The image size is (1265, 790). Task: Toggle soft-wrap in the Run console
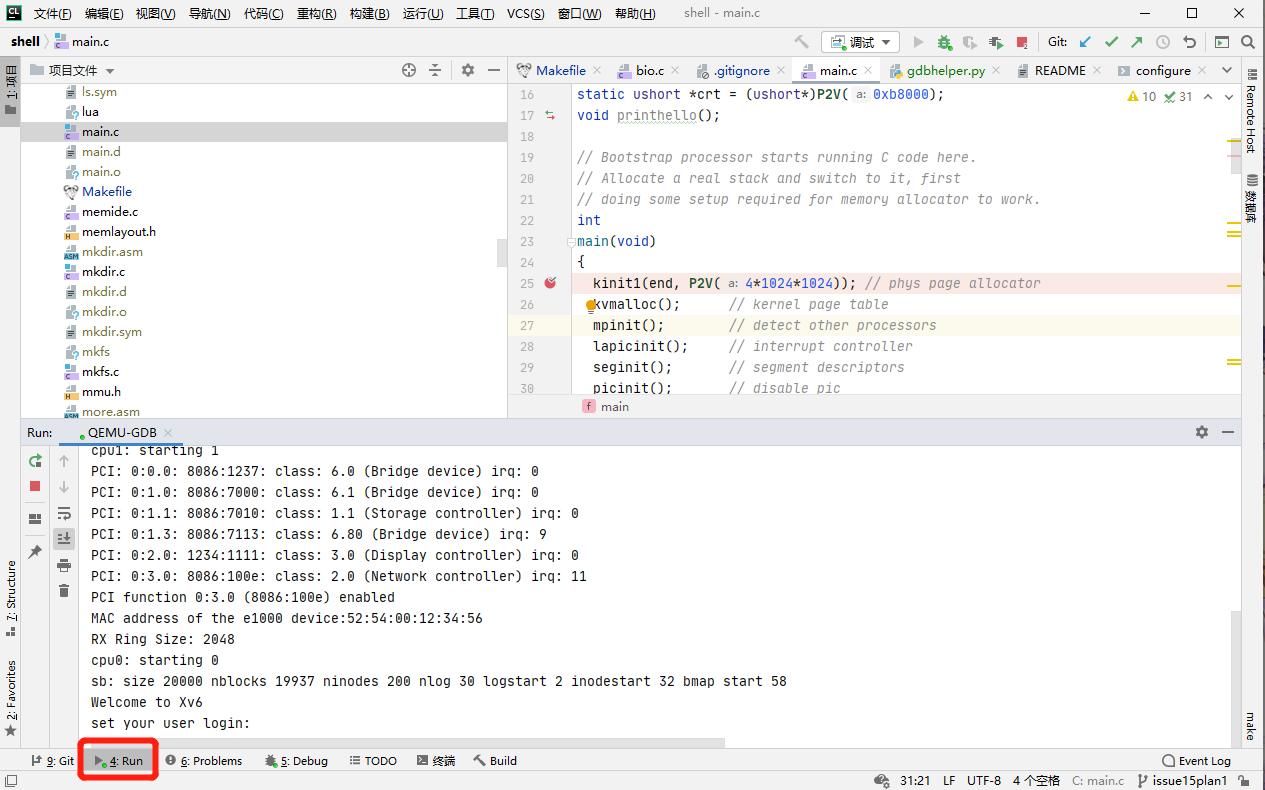pyautogui.click(x=64, y=513)
